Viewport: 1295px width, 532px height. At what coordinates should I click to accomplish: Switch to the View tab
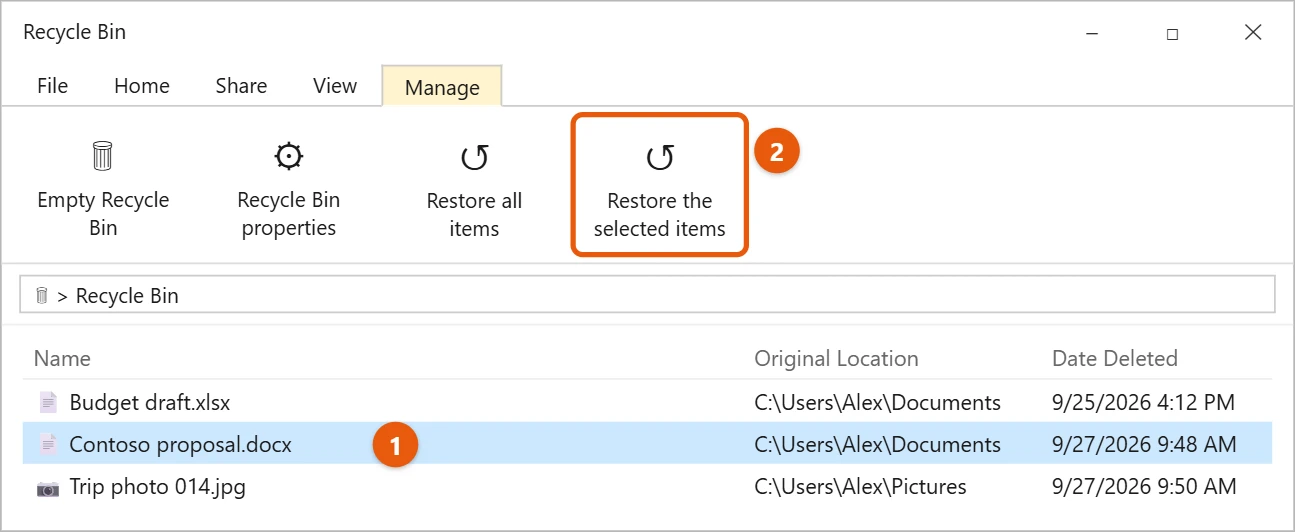coord(335,86)
